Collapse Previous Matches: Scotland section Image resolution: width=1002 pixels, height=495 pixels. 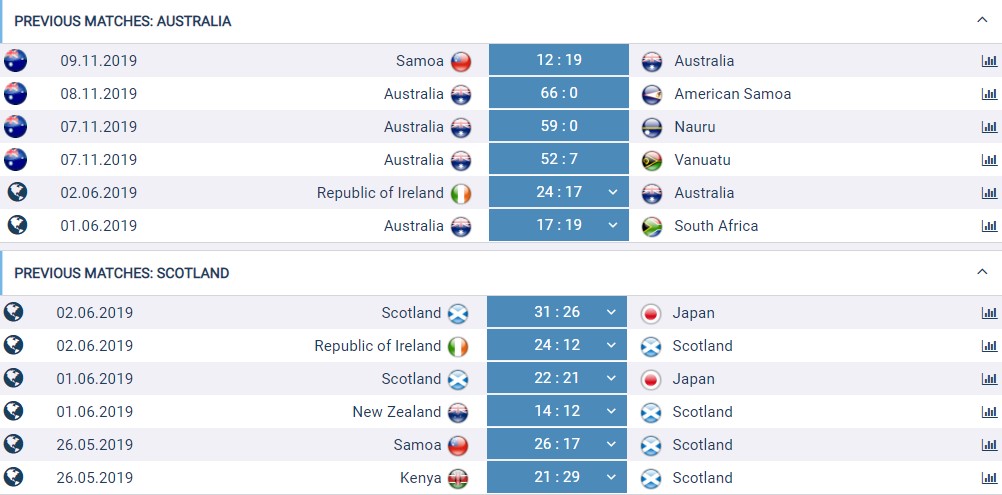pos(982,272)
